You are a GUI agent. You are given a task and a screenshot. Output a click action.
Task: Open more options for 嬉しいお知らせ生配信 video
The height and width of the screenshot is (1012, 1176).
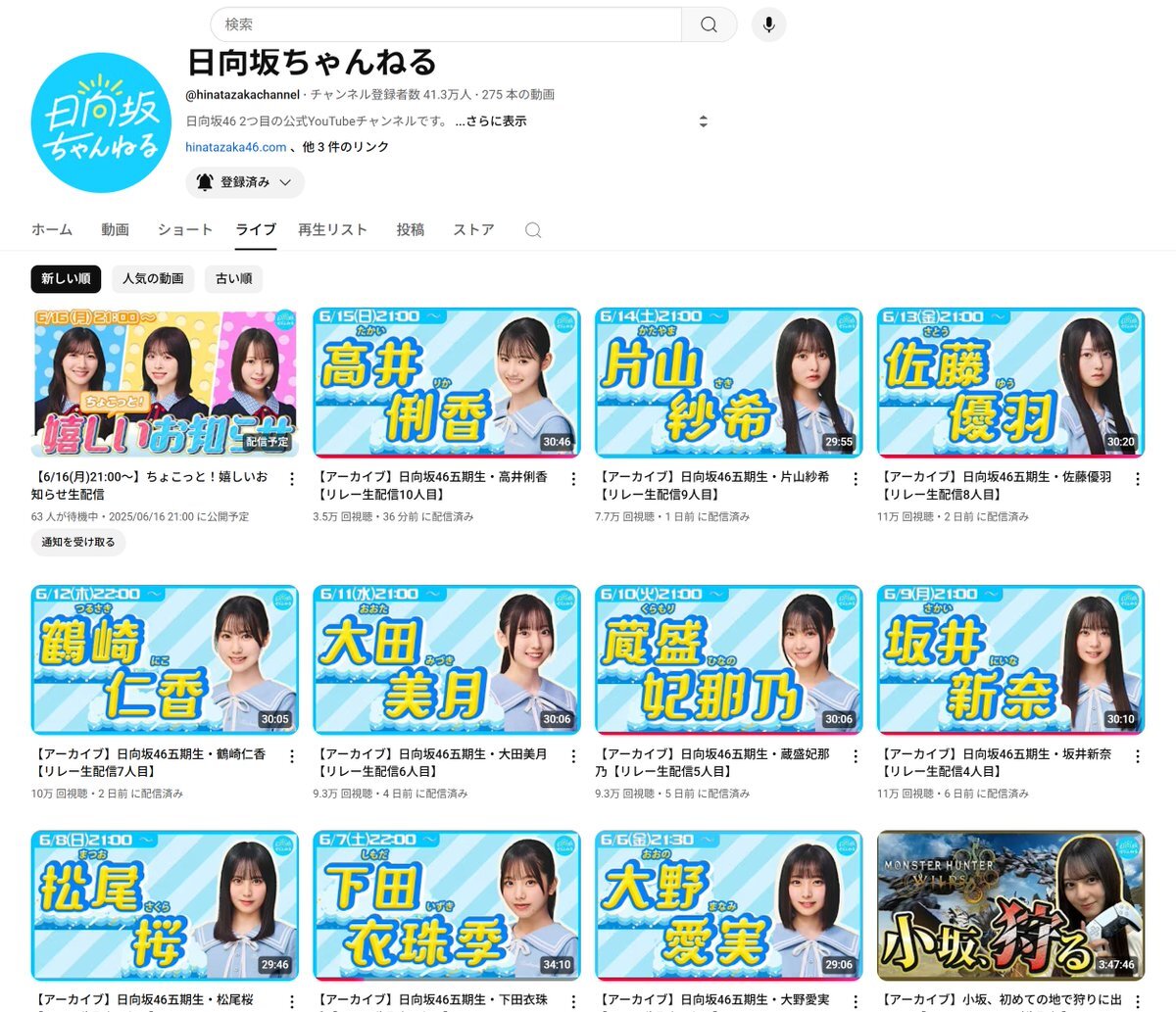click(291, 479)
